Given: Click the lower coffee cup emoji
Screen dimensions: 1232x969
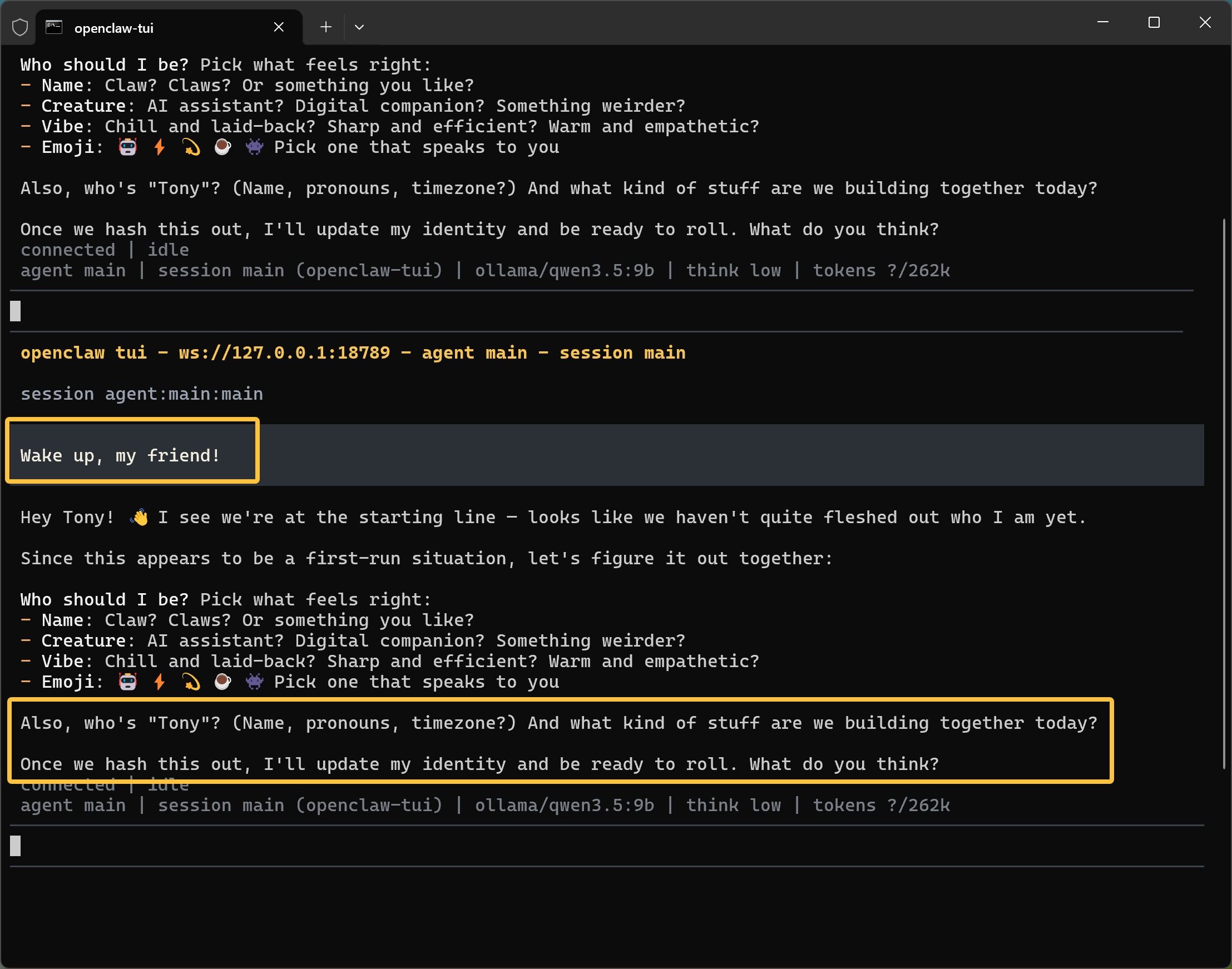Looking at the screenshot, I should [x=222, y=682].
